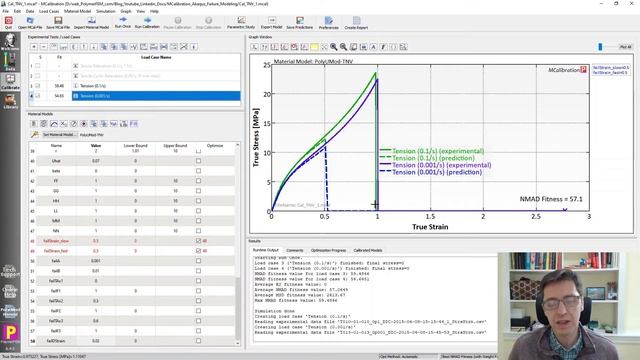This screenshot has height=360, width=640.
Task: Click the zoom in magnifier in Graph Window
Action: [x=333, y=47]
